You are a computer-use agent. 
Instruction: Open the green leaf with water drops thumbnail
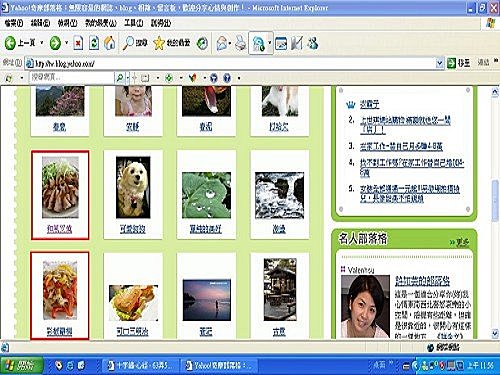point(206,195)
